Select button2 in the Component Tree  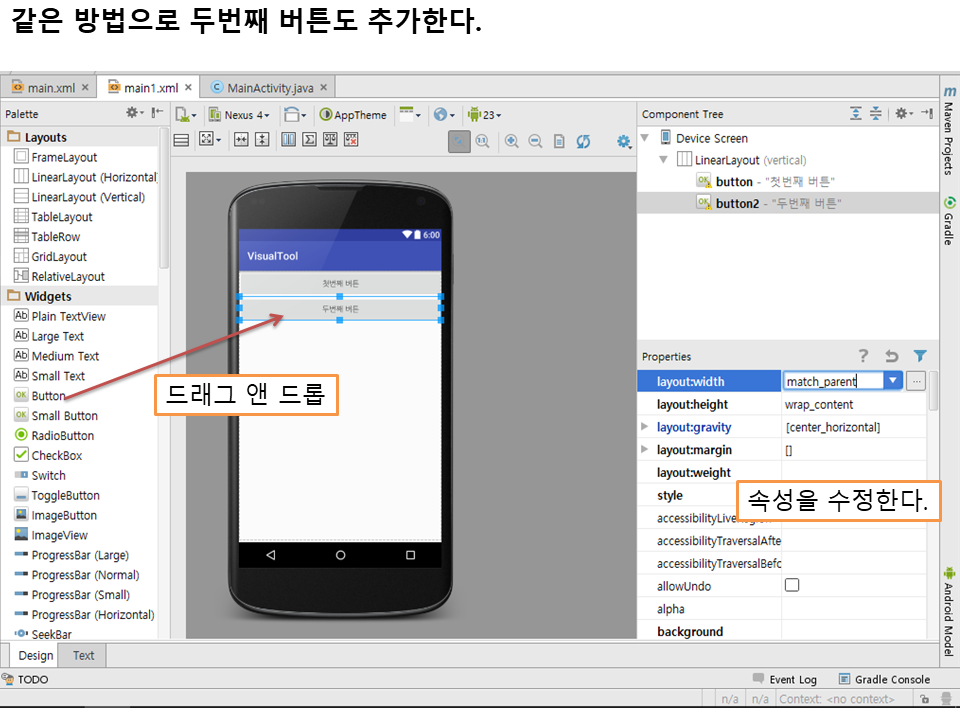point(737,203)
